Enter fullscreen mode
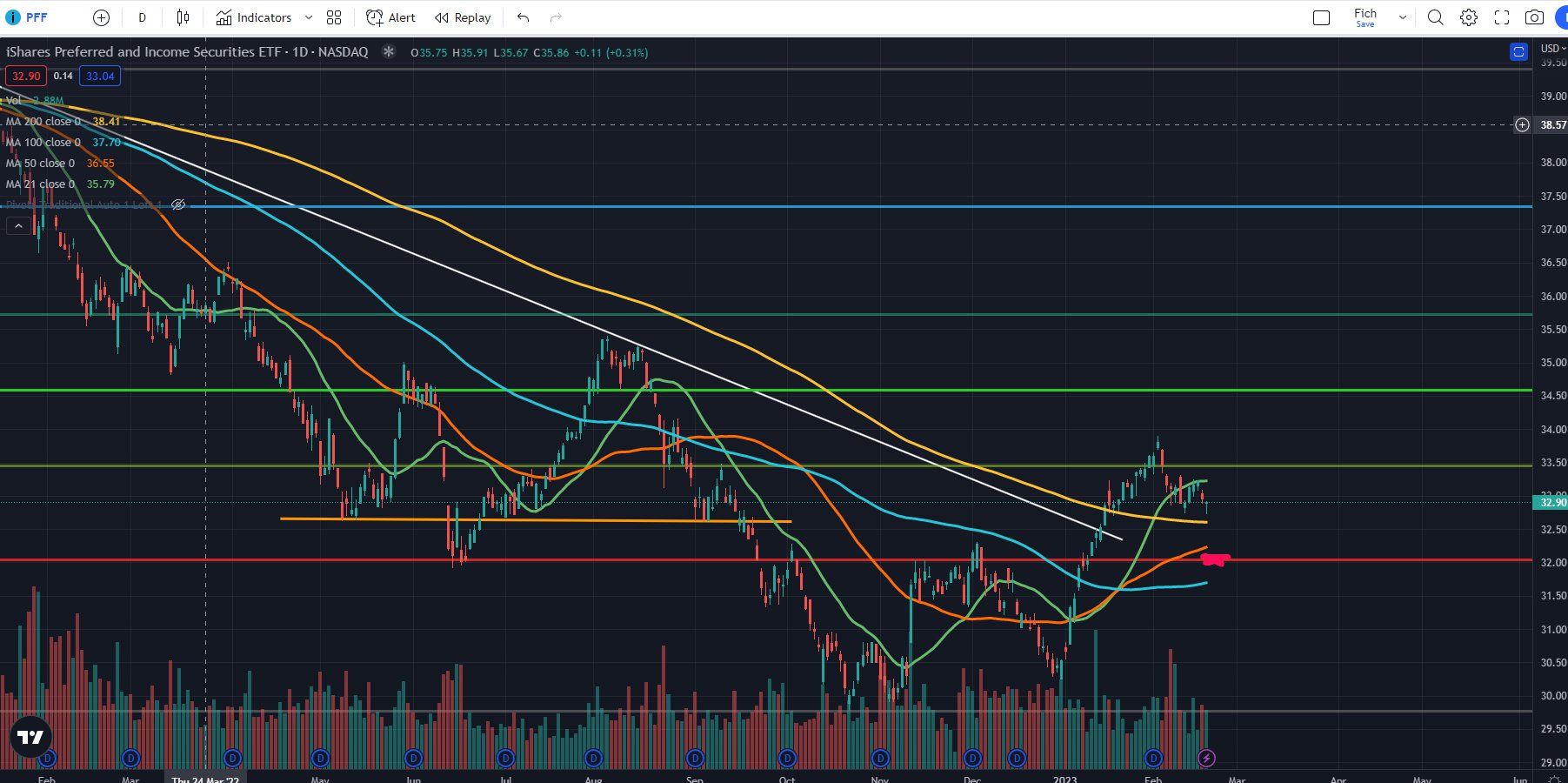Screen dimensions: 1568x783 pos(1502,17)
